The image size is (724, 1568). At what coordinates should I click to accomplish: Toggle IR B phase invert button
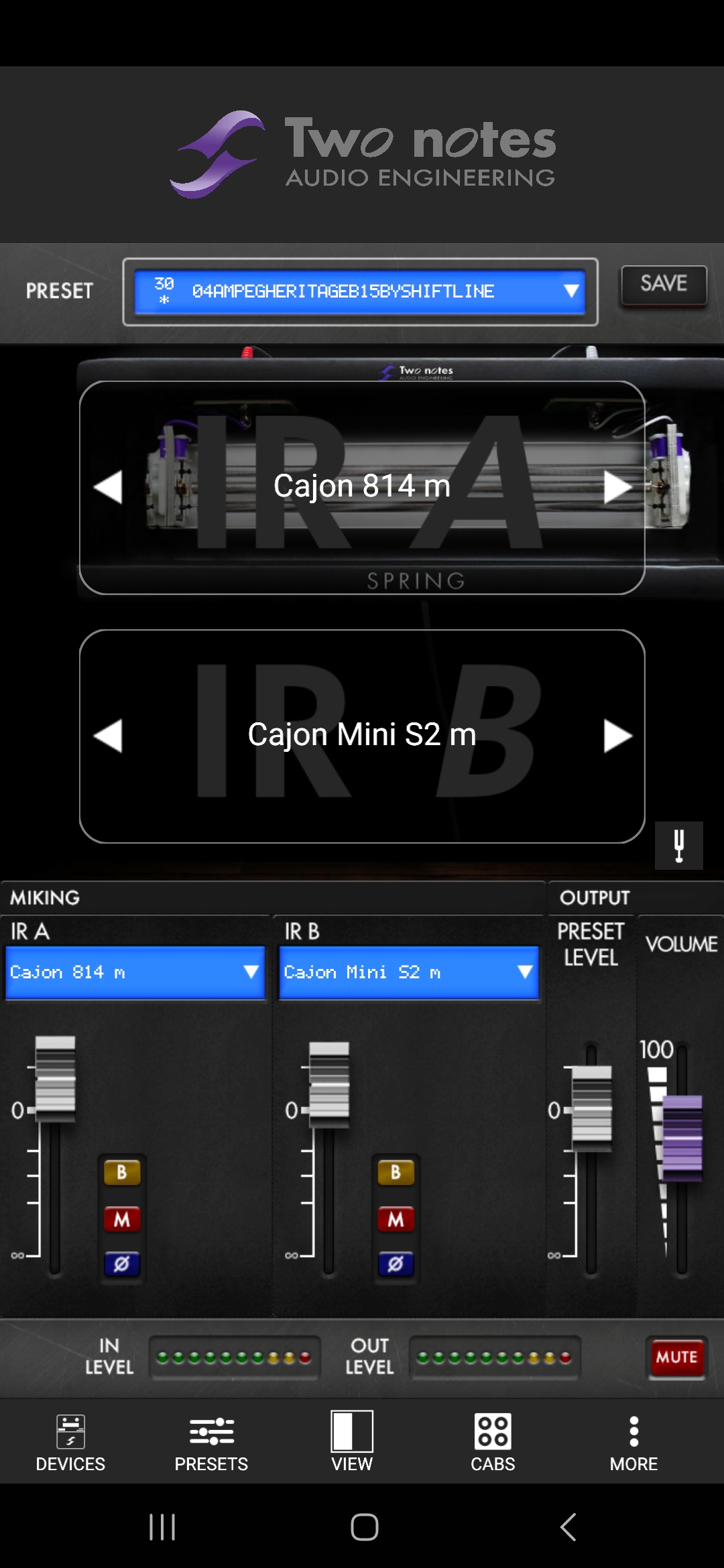[396, 1264]
